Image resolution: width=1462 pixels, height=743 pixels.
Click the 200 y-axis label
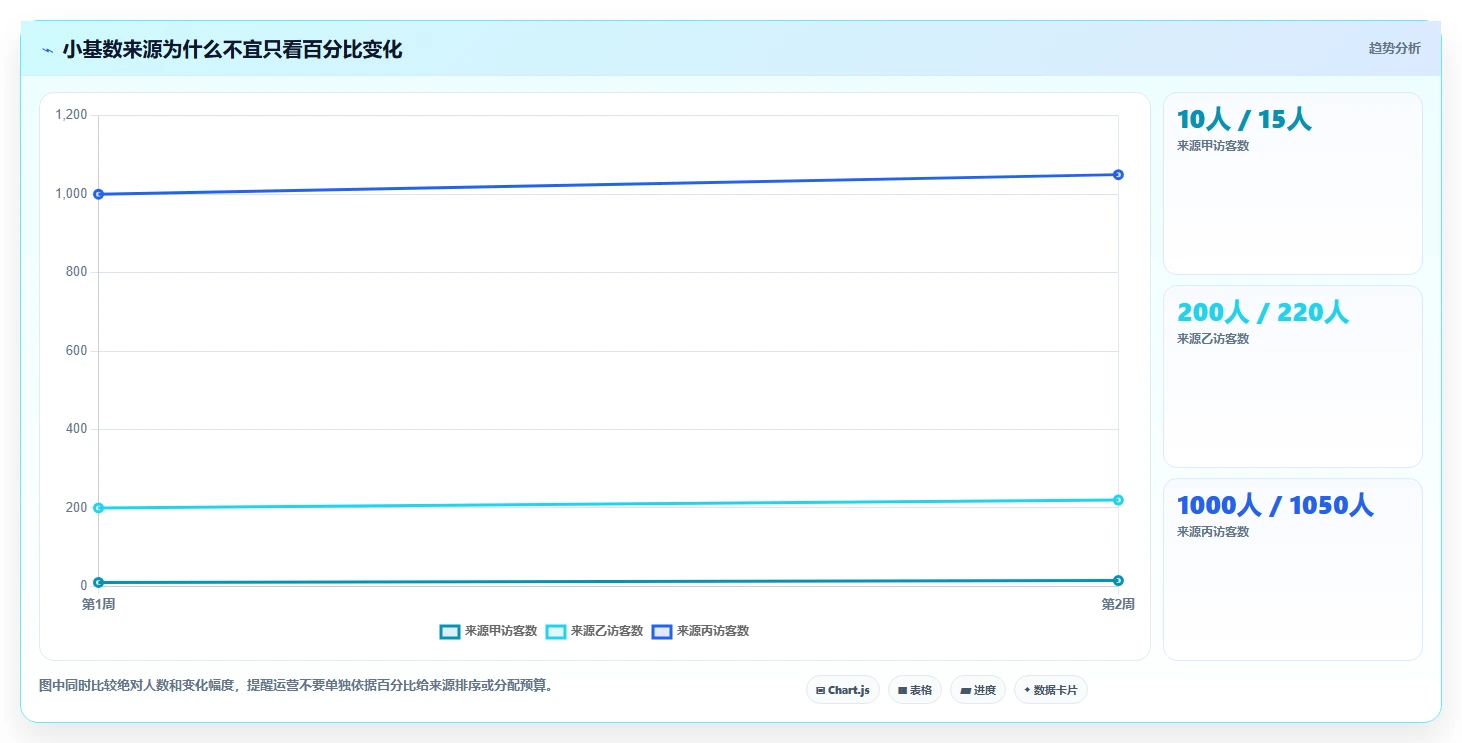[x=77, y=508]
